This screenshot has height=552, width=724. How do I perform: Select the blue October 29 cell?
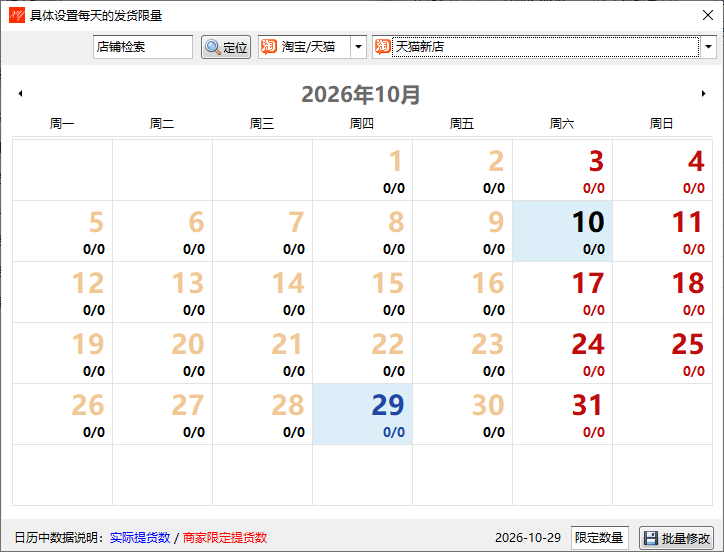pyautogui.click(x=362, y=414)
